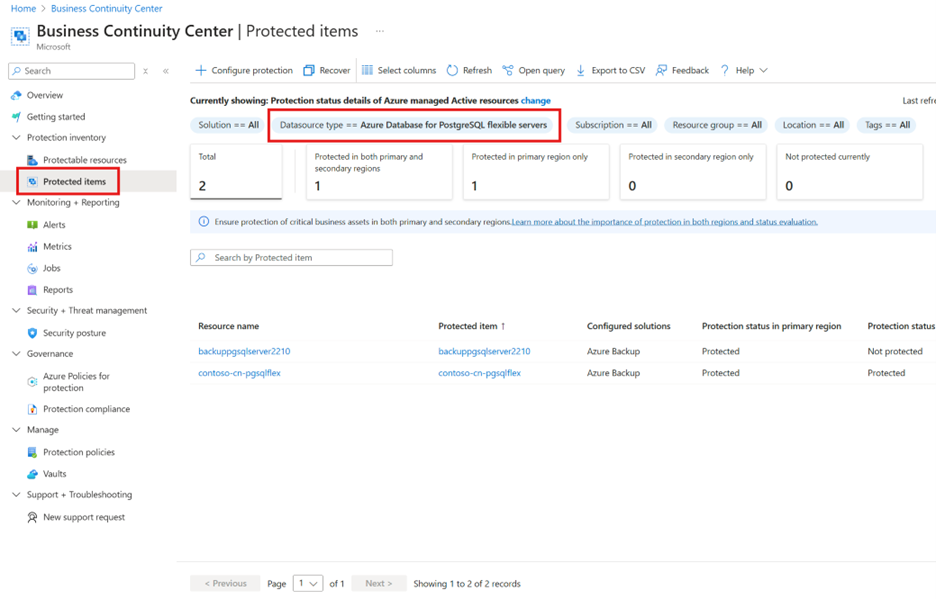The image size is (936, 599).
Task: Open Alerts from the sidebar icon
Action: click(35, 225)
